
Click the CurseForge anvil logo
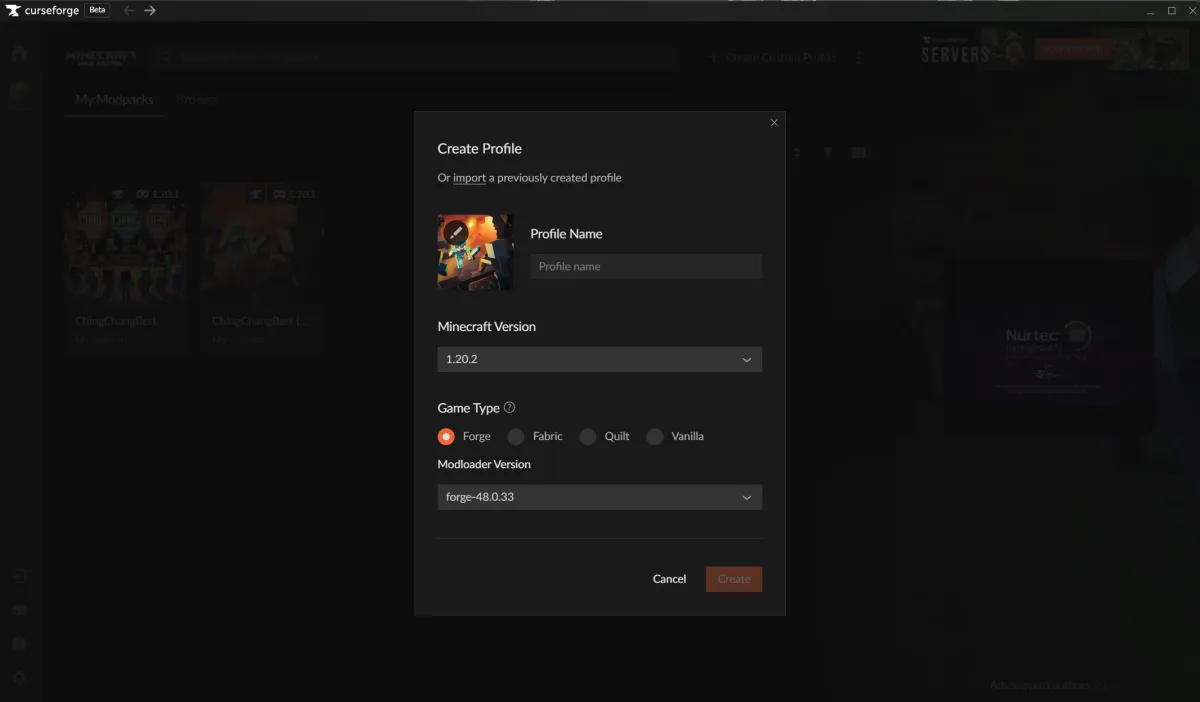click(13, 10)
